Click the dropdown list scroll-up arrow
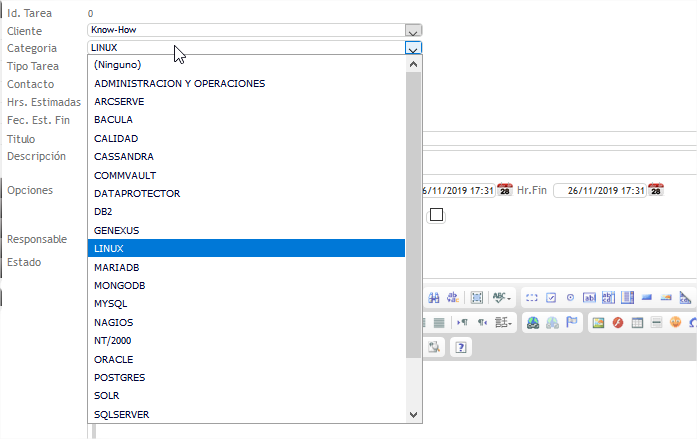 413,64
